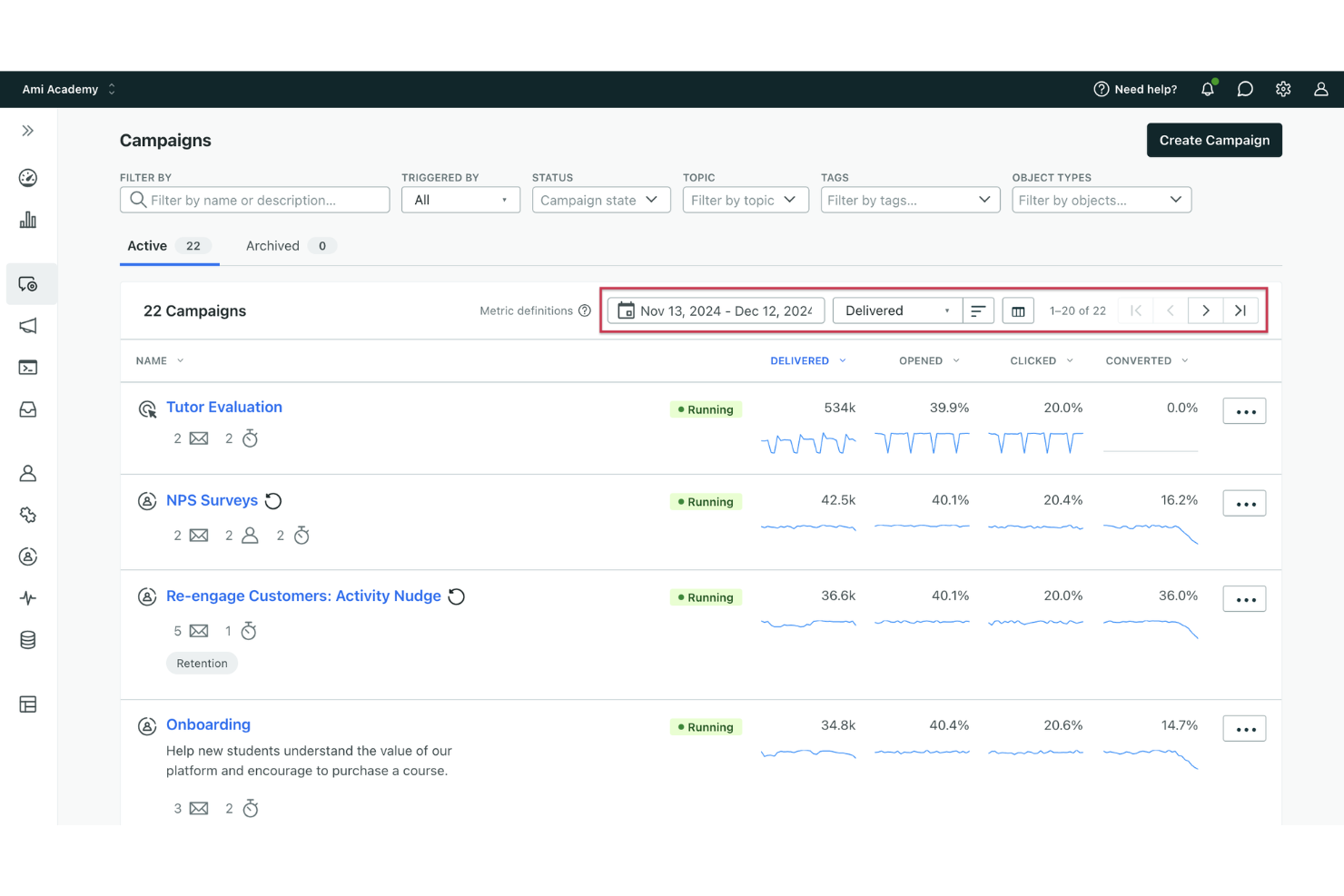1344x896 pixels.
Task: Open the user account icon in top bar
Action: 1321,89
